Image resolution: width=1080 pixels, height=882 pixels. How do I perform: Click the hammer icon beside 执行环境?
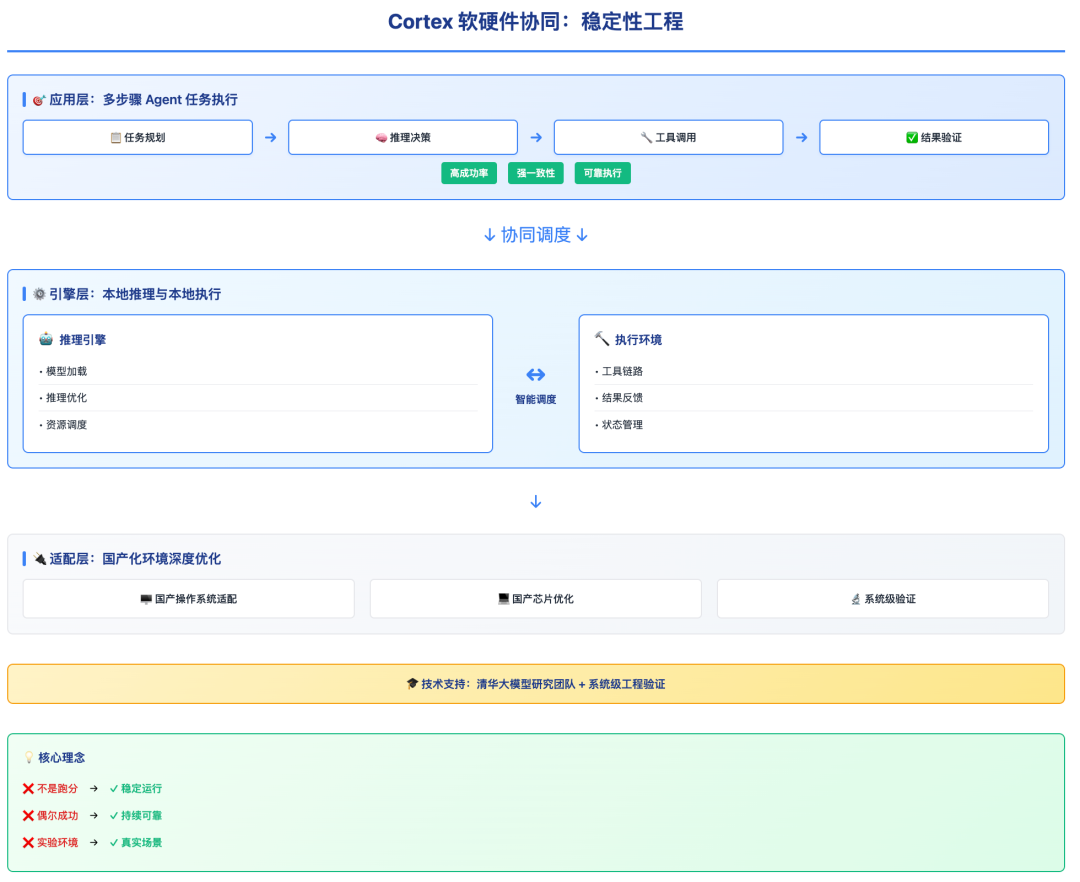(602, 339)
